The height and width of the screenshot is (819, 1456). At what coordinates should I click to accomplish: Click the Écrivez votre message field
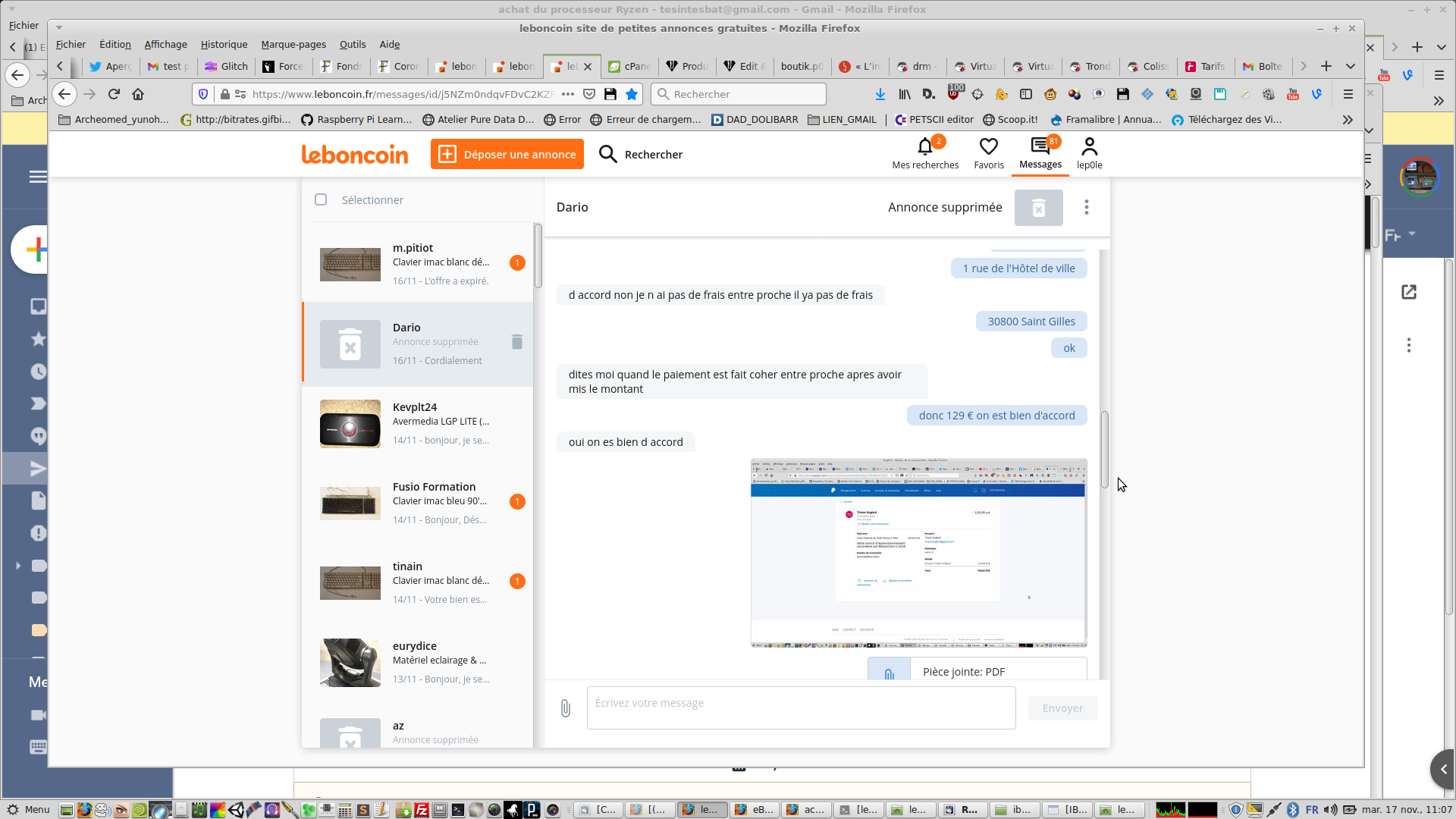(x=801, y=708)
